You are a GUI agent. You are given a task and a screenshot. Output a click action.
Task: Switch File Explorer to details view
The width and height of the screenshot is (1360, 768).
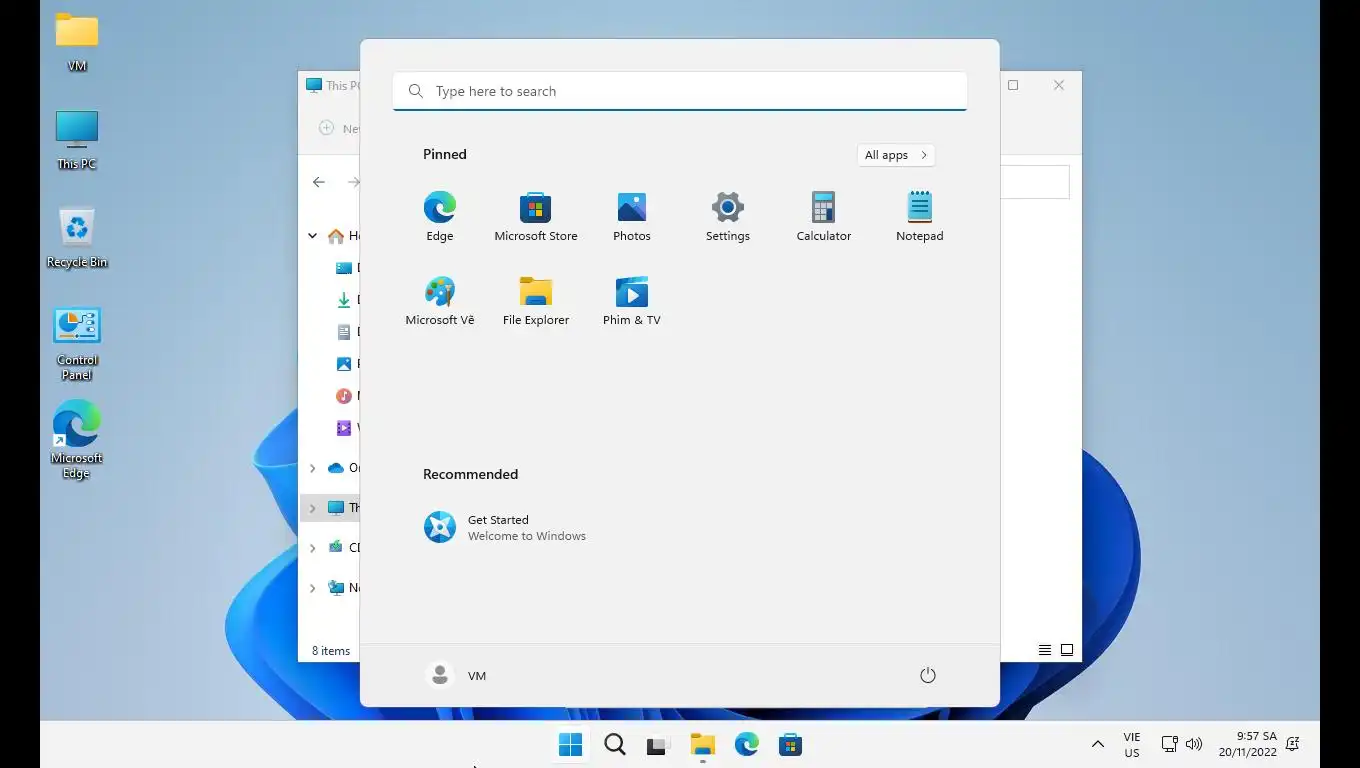(x=1045, y=650)
